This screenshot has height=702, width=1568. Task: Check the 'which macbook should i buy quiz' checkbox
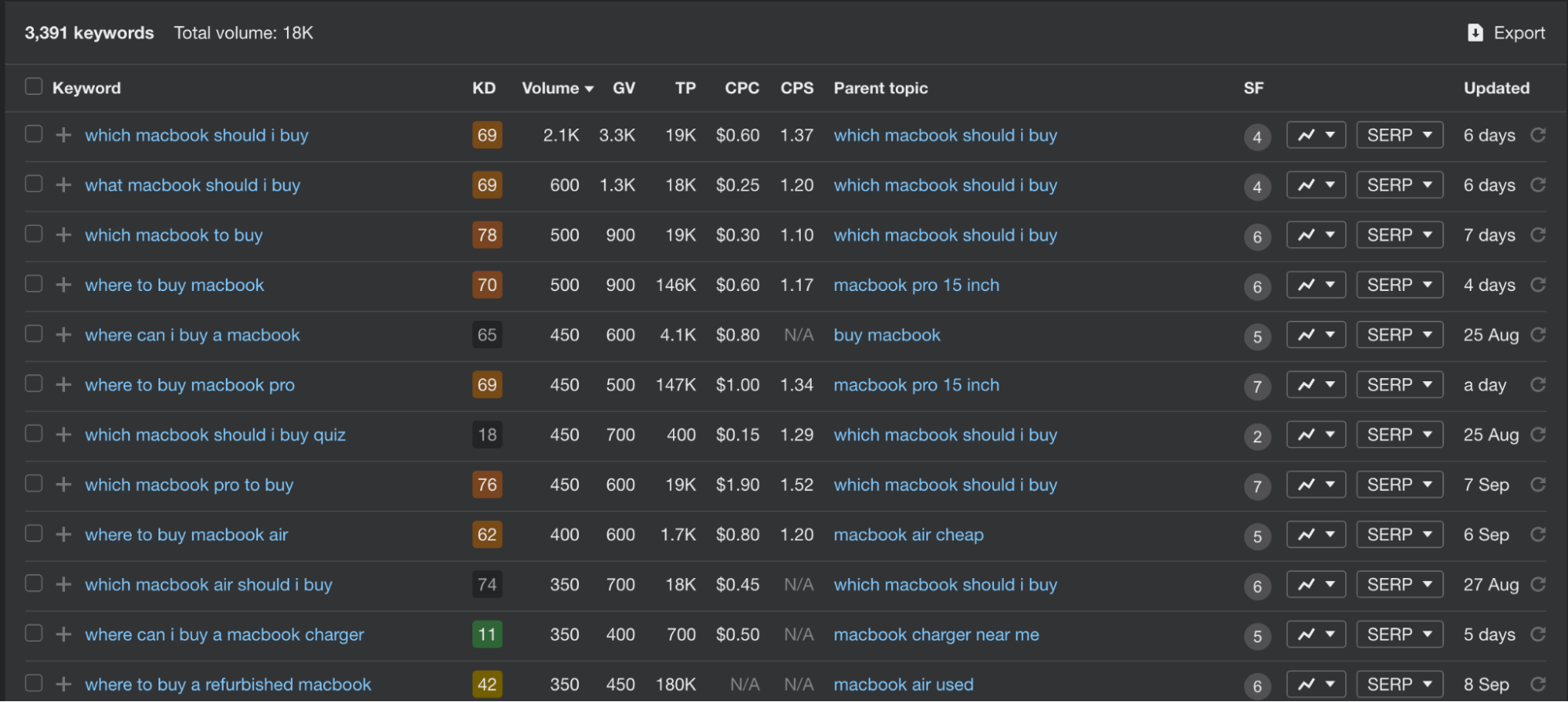click(x=34, y=433)
